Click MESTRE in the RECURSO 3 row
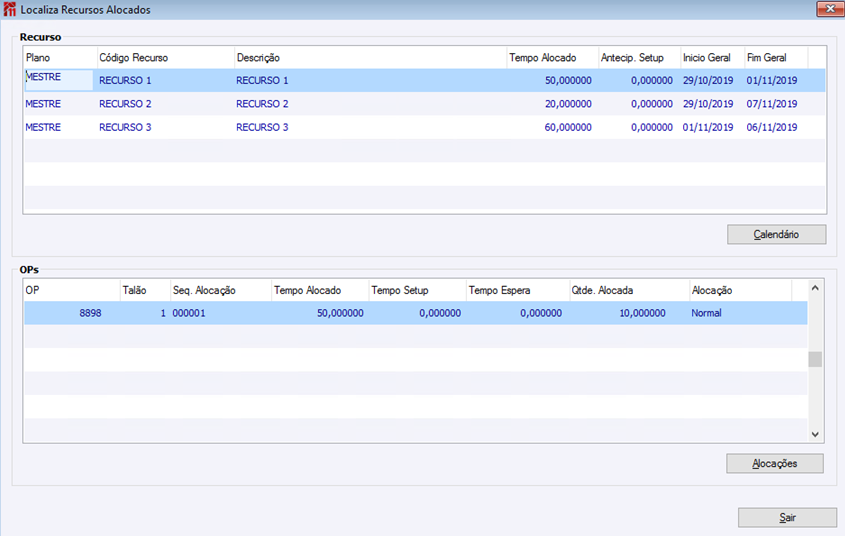This screenshot has height=536, width=845. [43, 127]
